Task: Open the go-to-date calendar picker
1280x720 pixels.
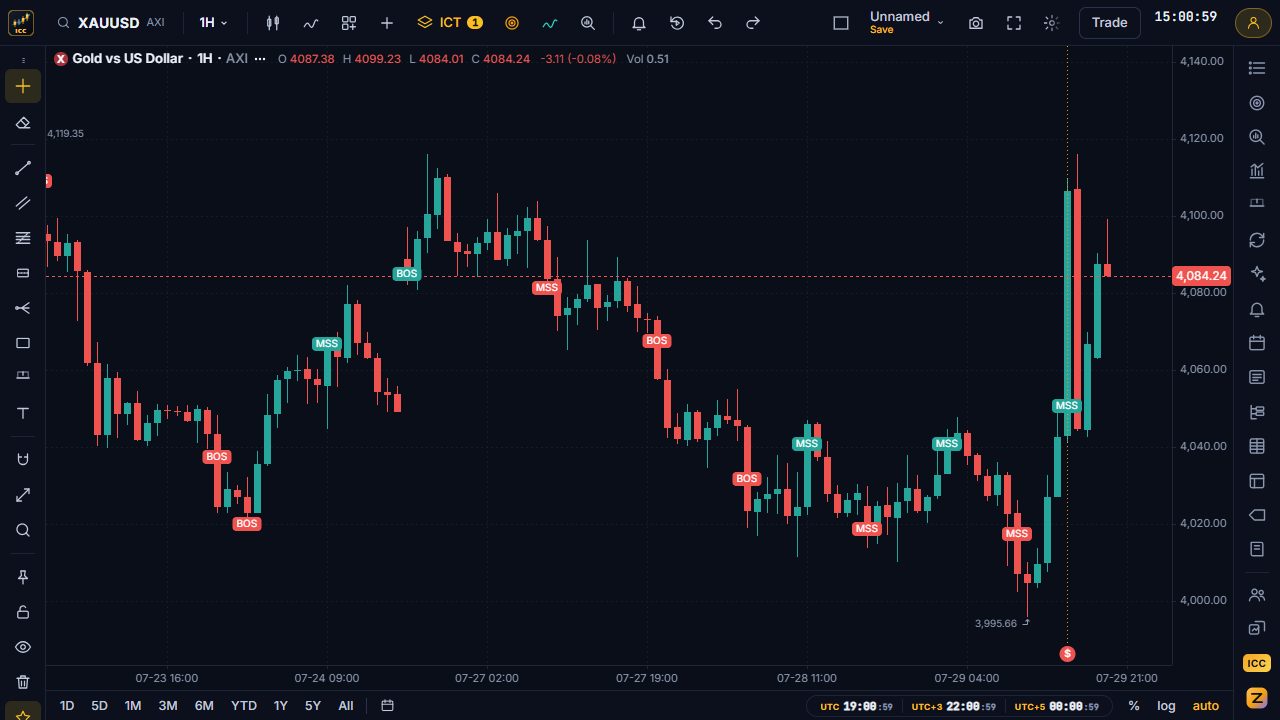Action: 388,705
